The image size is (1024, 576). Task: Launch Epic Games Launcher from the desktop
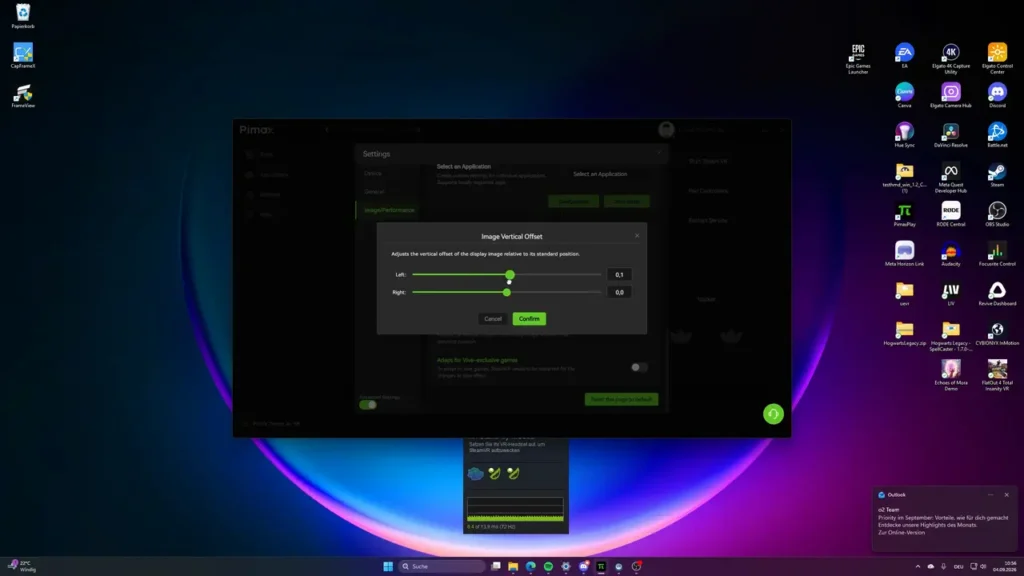[x=858, y=59]
